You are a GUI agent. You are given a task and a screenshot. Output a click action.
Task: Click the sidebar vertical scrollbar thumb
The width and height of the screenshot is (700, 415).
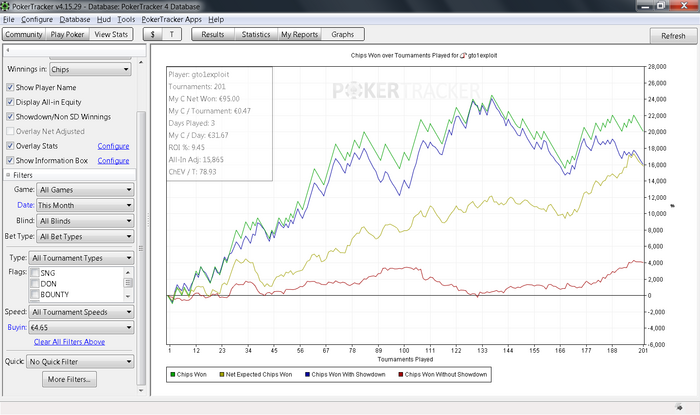[141, 248]
